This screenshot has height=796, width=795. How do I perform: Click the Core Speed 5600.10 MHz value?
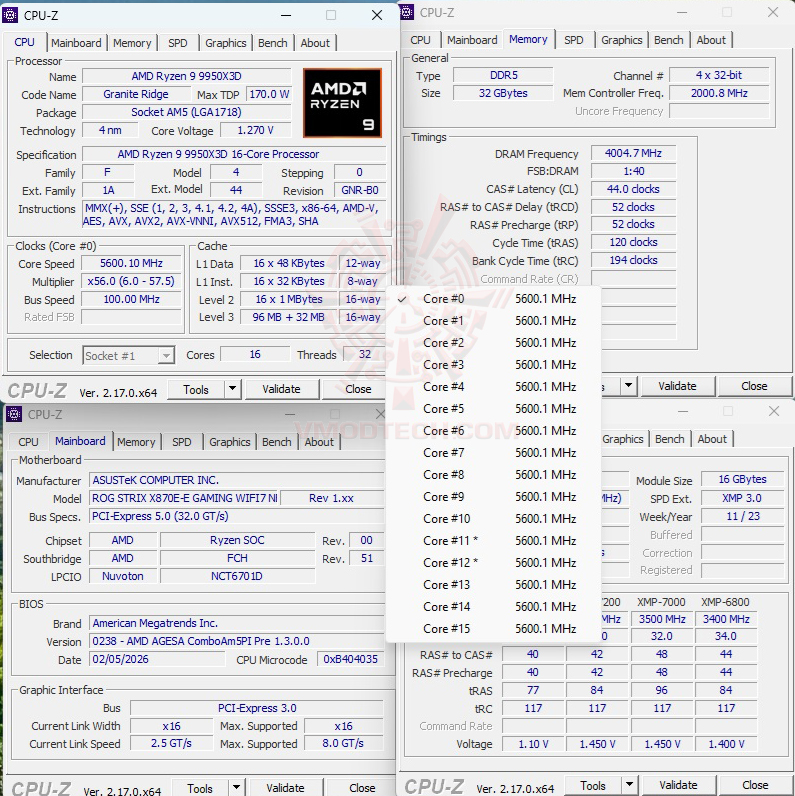tap(131, 263)
